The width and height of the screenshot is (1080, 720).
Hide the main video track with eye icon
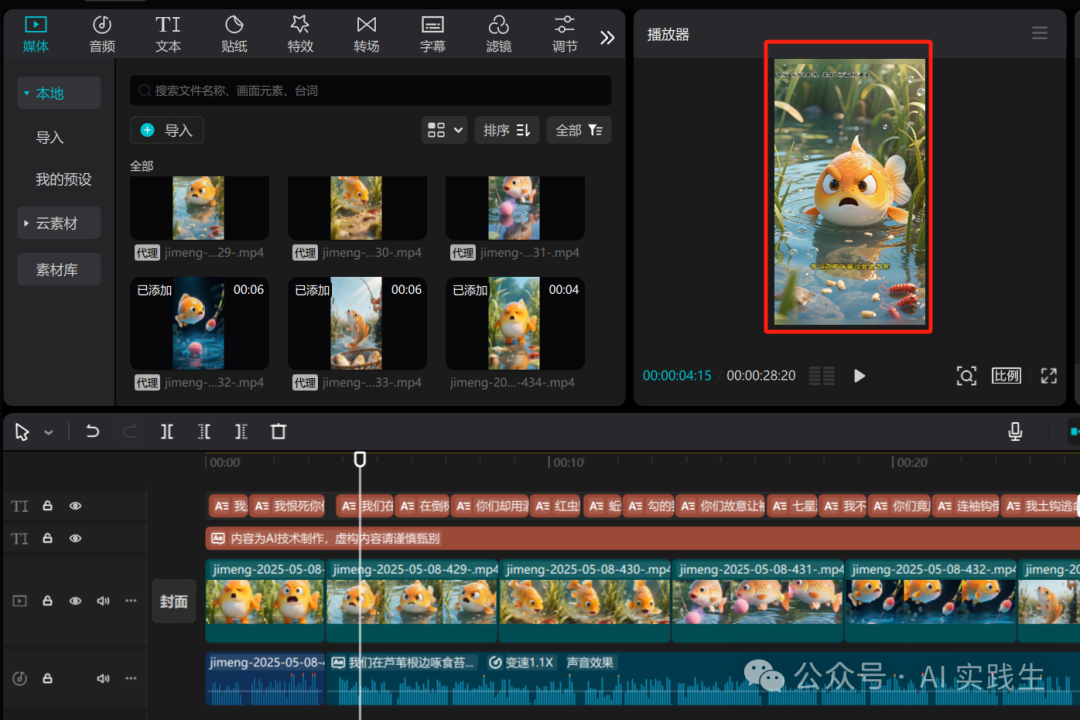tap(75, 601)
